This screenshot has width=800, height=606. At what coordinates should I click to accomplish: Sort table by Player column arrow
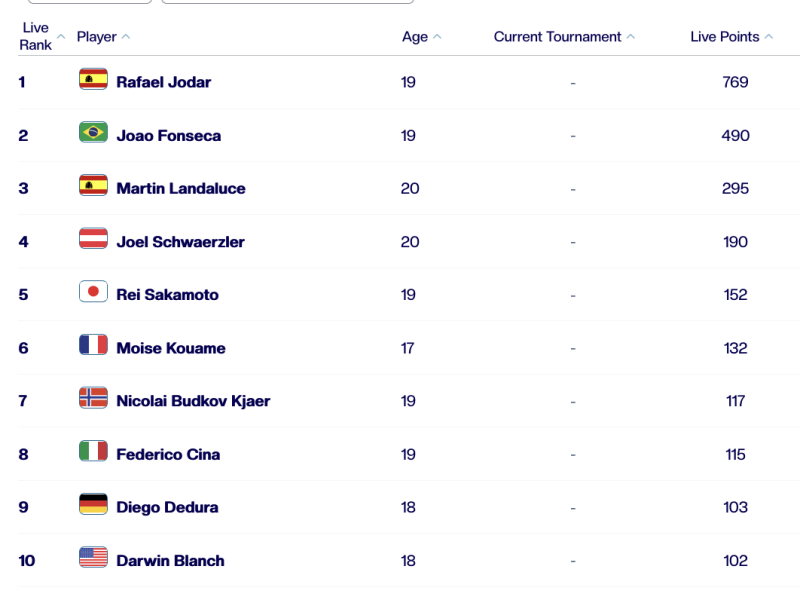point(126,37)
